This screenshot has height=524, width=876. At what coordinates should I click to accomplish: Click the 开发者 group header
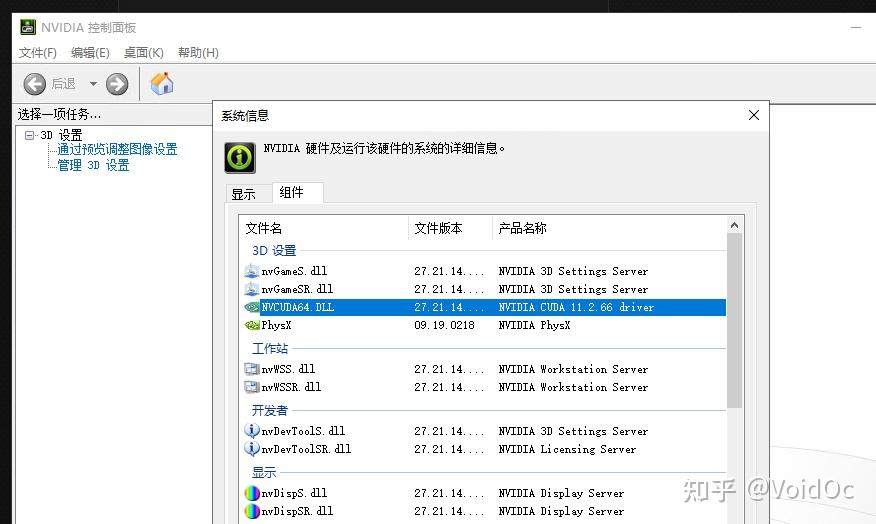[x=270, y=411]
